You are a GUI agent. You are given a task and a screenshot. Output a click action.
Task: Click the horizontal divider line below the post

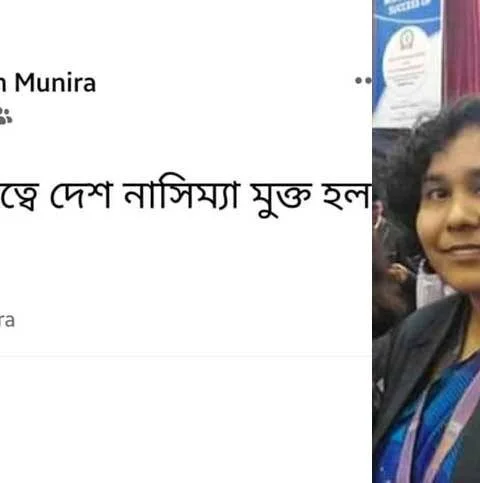tap(186, 356)
